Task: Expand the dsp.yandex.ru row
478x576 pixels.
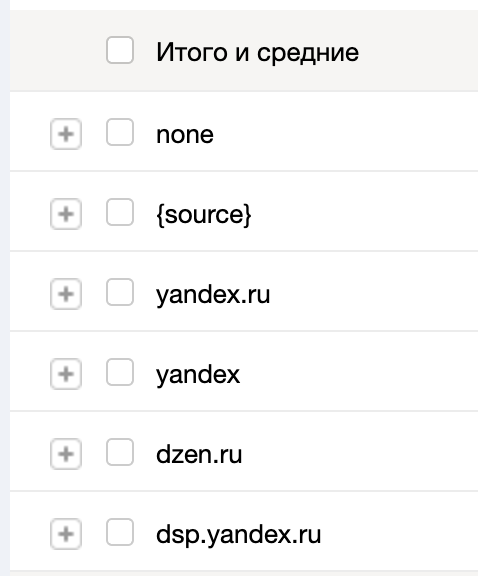Action: [66, 534]
